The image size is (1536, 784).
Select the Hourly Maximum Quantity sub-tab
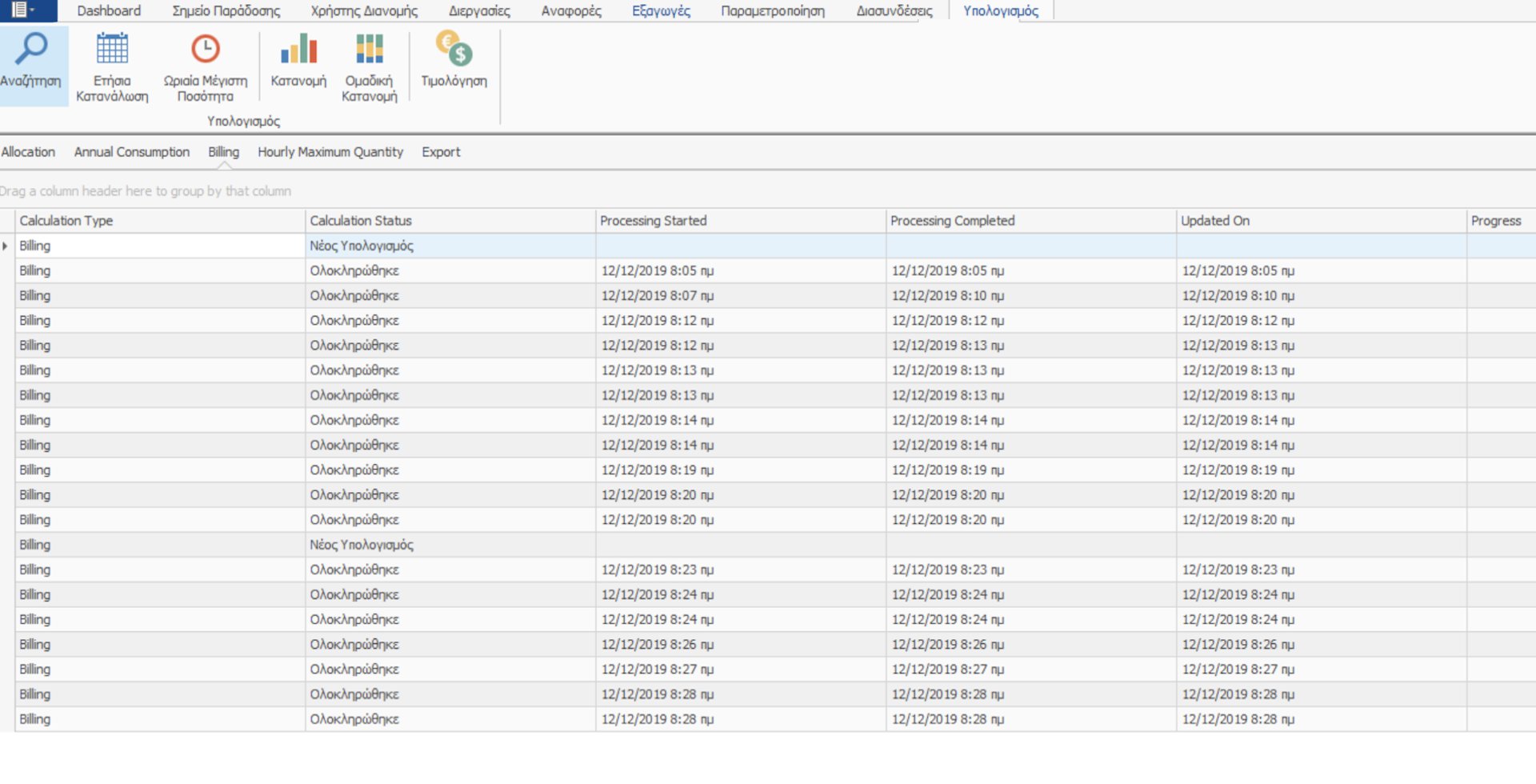330,152
